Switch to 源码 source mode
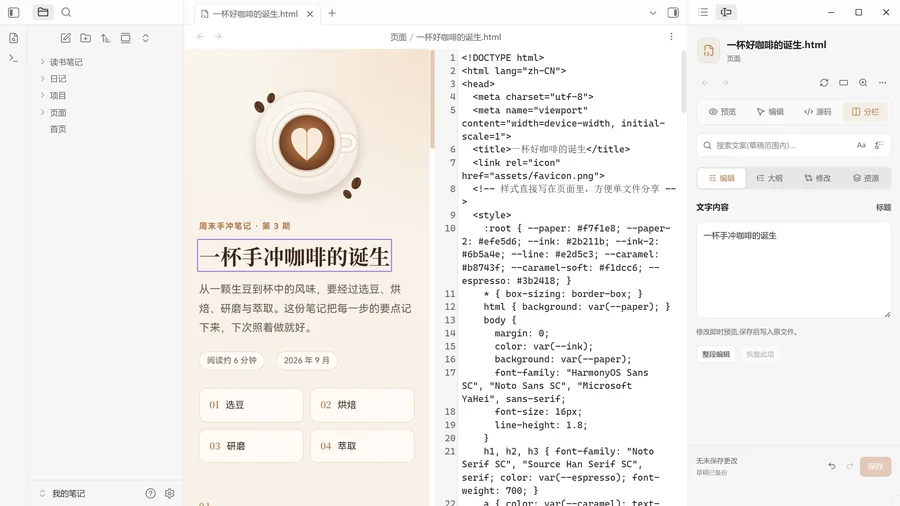The width and height of the screenshot is (900, 506). coord(817,112)
